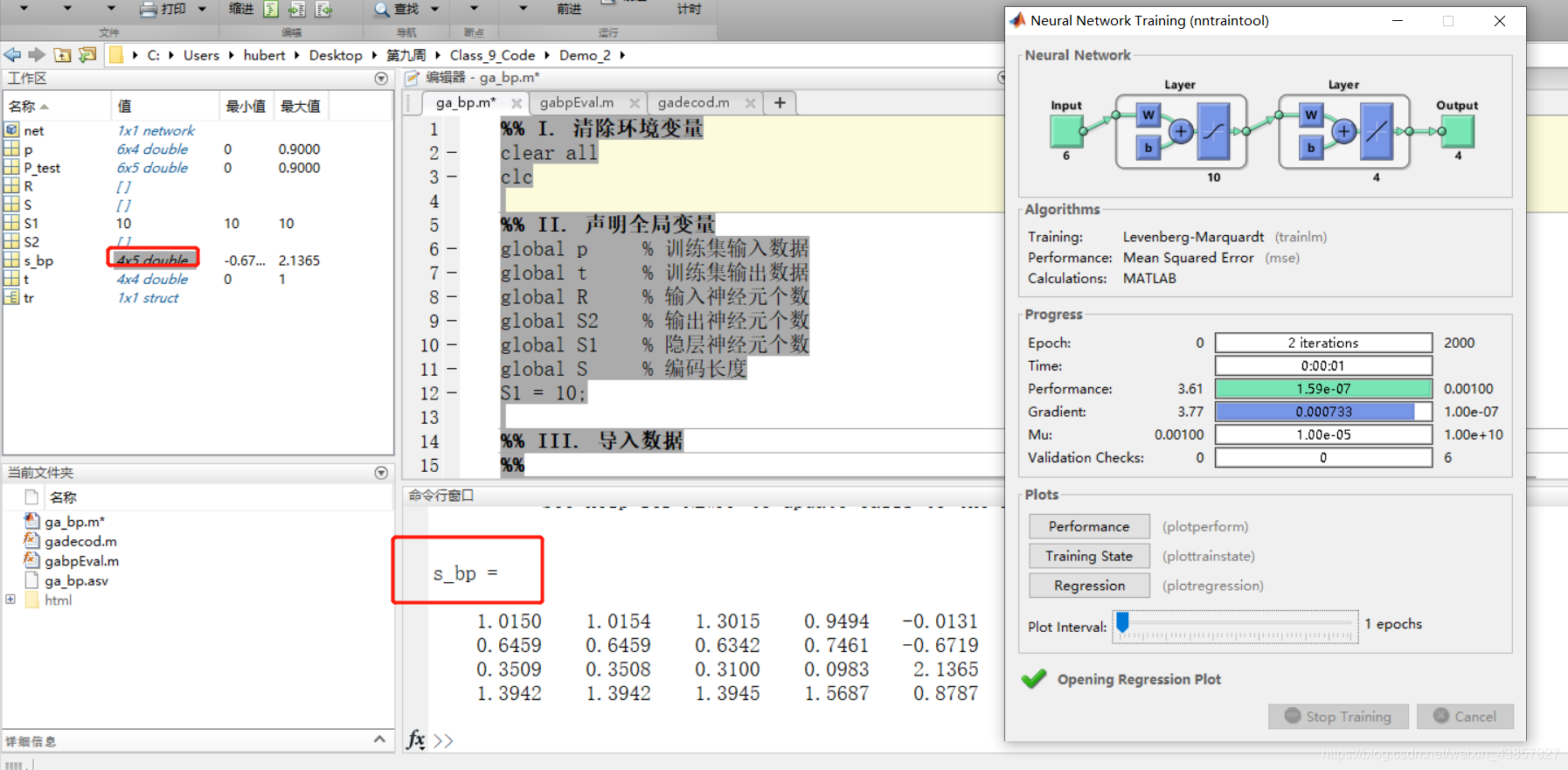Viewport: 1568px width, 770px height.
Task: Click the gadecod.m function file icon
Action: [31, 541]
